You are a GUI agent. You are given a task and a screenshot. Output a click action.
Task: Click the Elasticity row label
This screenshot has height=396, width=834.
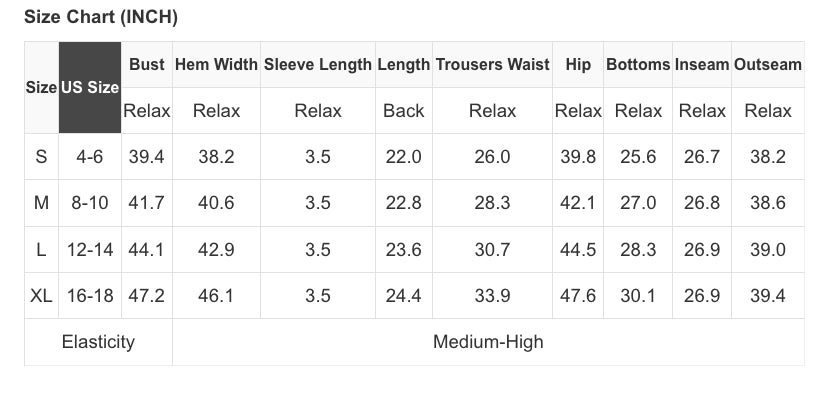tap(98, 342)
